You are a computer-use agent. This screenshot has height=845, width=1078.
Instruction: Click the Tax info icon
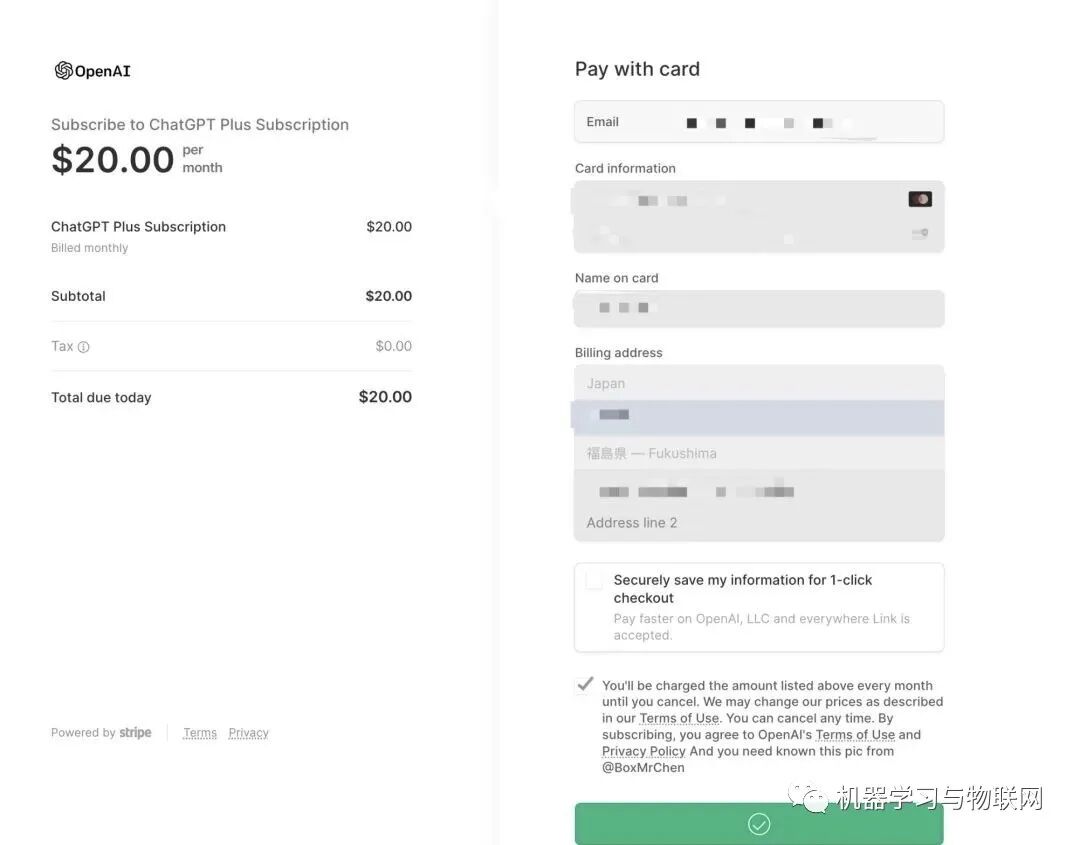pyautogui.click(x=84, y=347)
